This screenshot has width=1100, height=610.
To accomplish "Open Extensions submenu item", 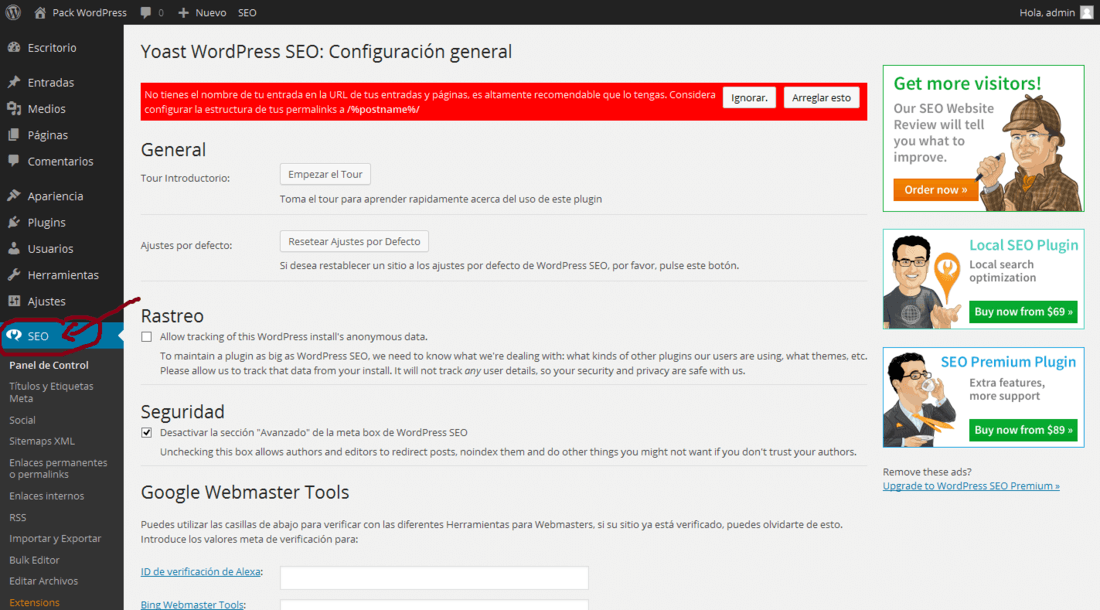I will coord(34,602).
